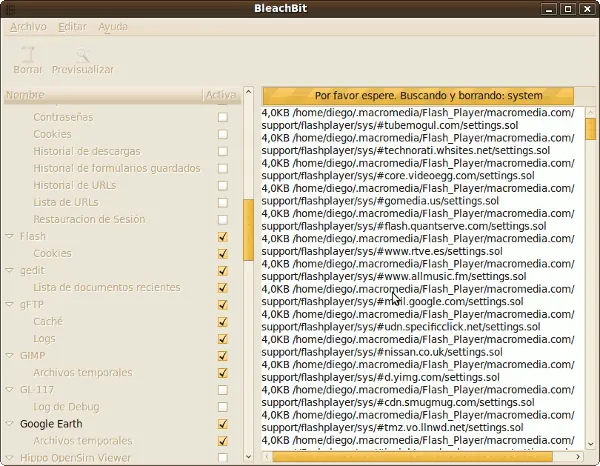Disable Lista de documentos recientes checkbox
The image size is (600, 466).
(x=223, y=288)
